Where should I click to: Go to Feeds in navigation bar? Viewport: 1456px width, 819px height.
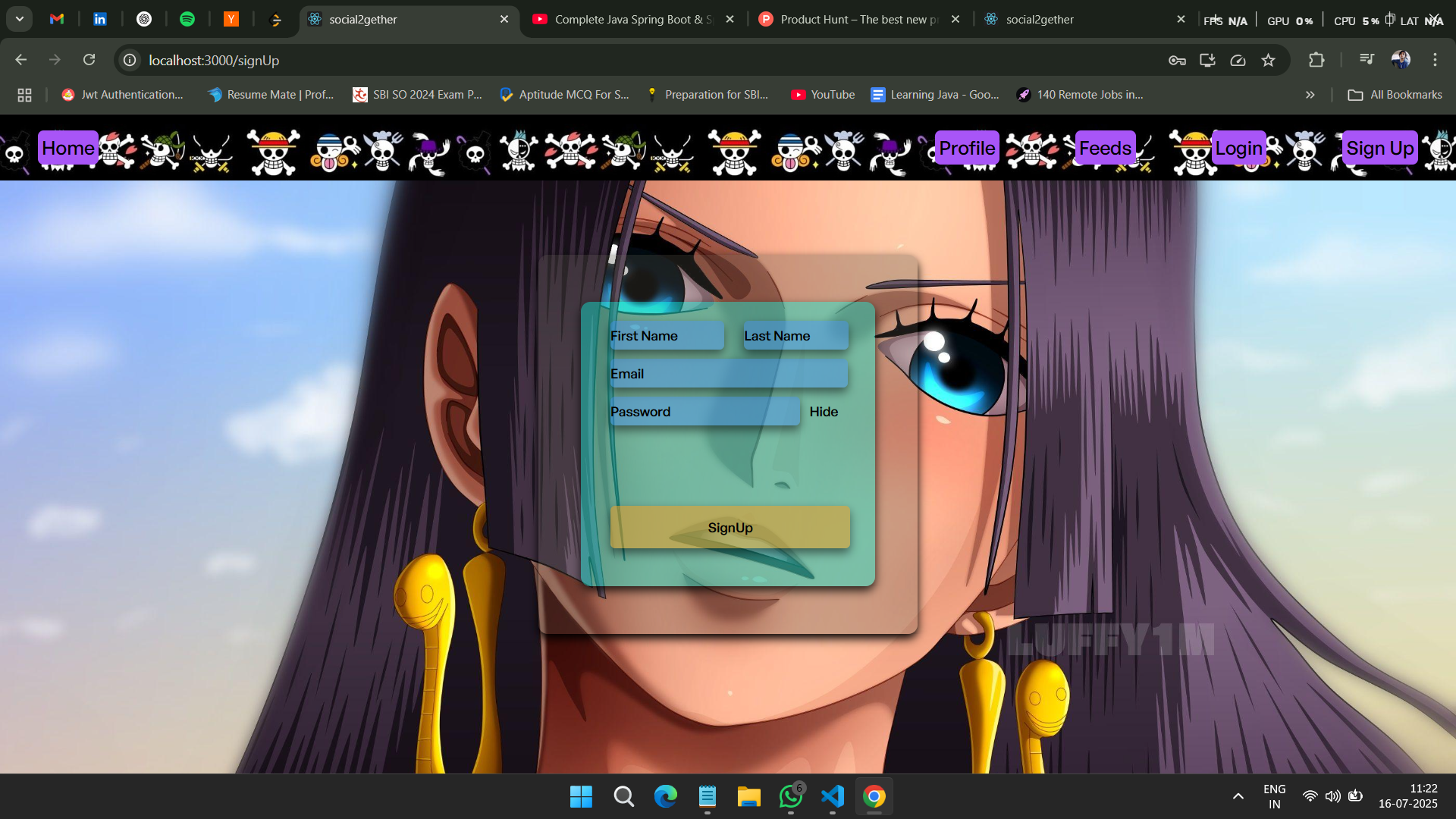(1105, 148)
